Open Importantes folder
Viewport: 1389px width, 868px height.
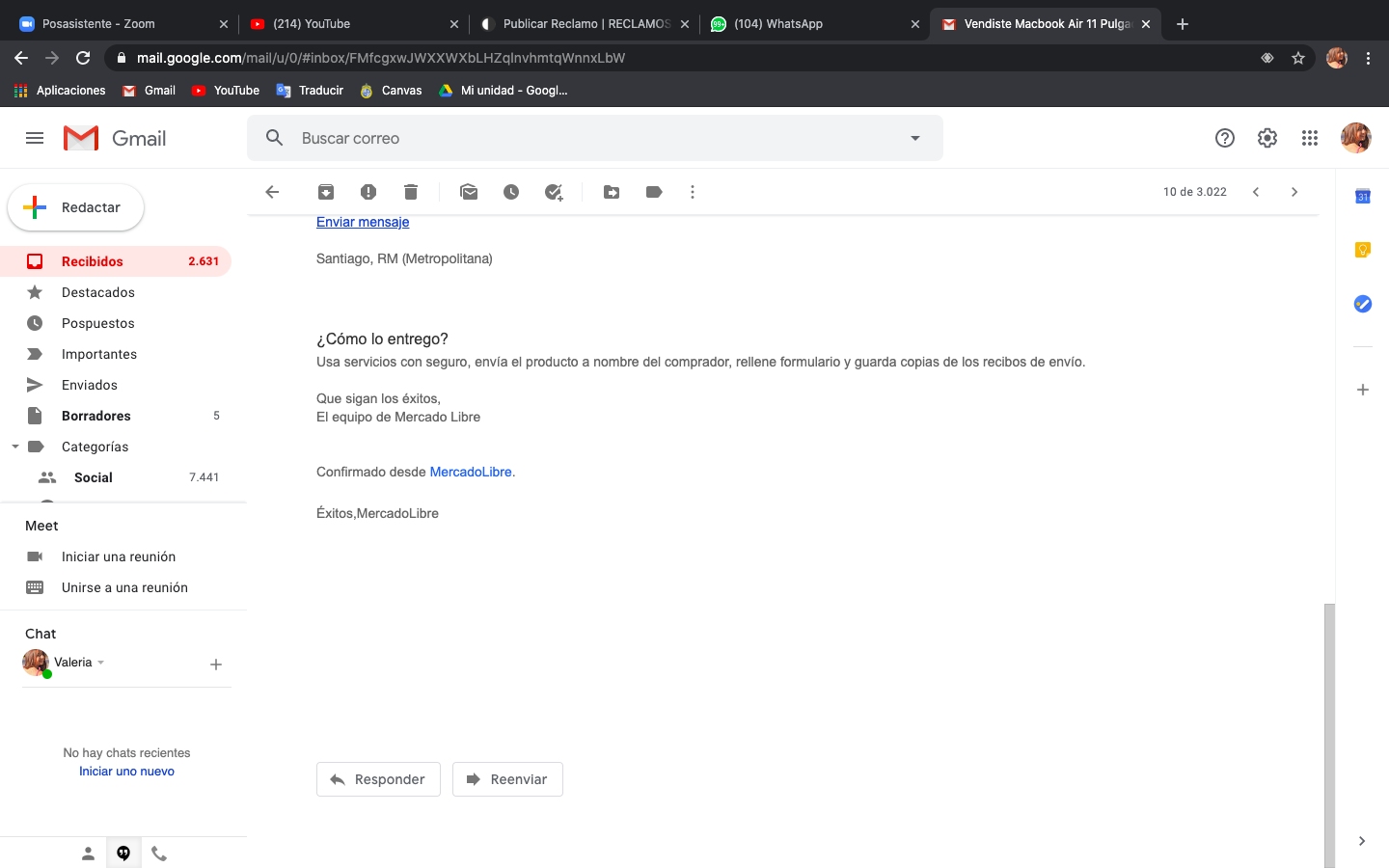[x=116, y=354]
